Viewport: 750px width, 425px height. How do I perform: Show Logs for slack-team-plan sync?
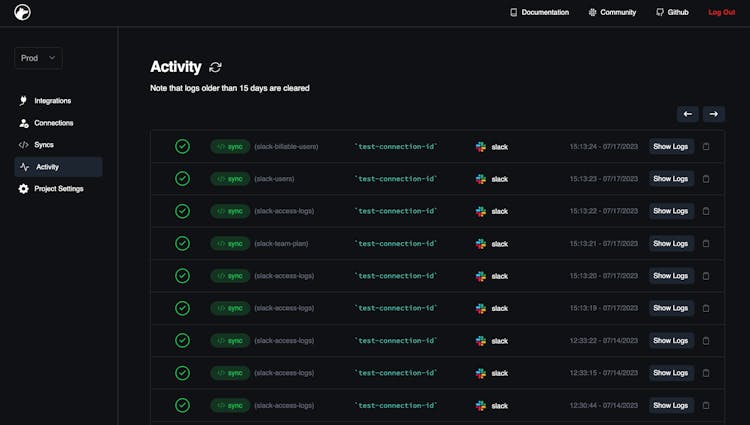[670, 243]
